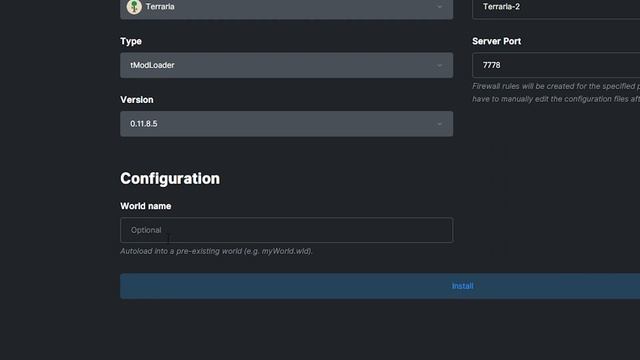Click the 'Autoload into a pre-existing world' hint
The height and width of the screenshot is (360, 640).
216,251
